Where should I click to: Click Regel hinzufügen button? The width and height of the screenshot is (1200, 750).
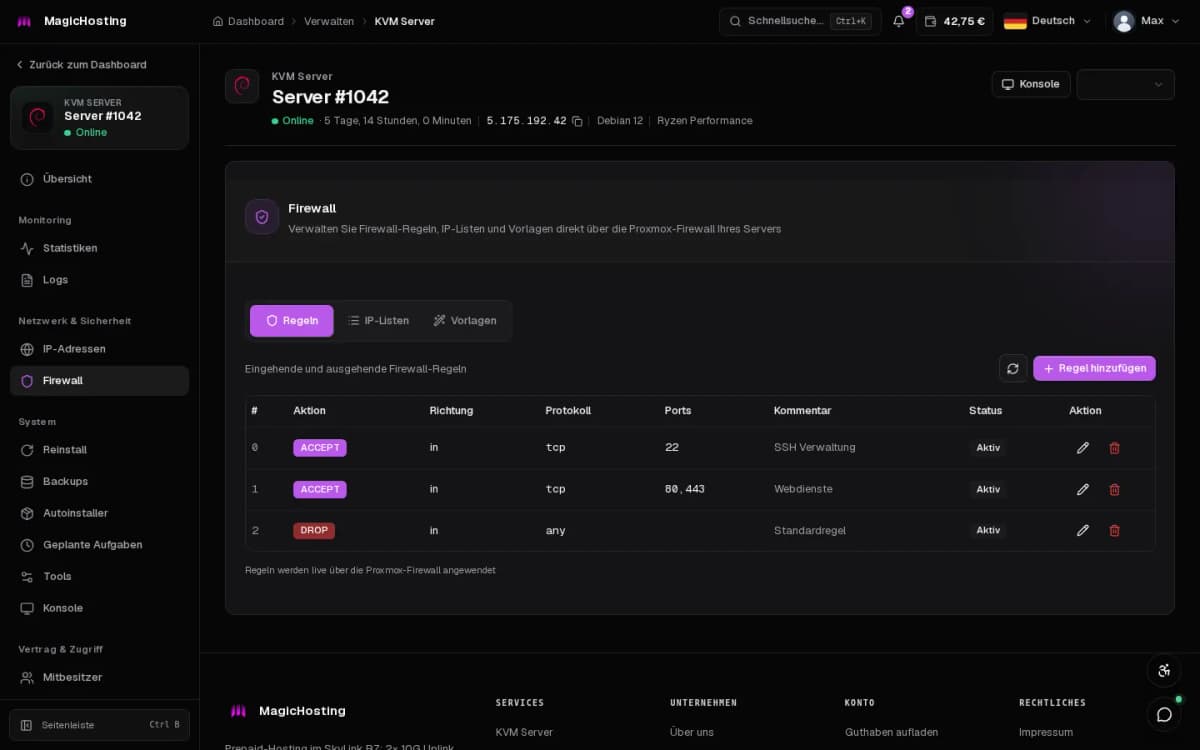[1094, 368]
